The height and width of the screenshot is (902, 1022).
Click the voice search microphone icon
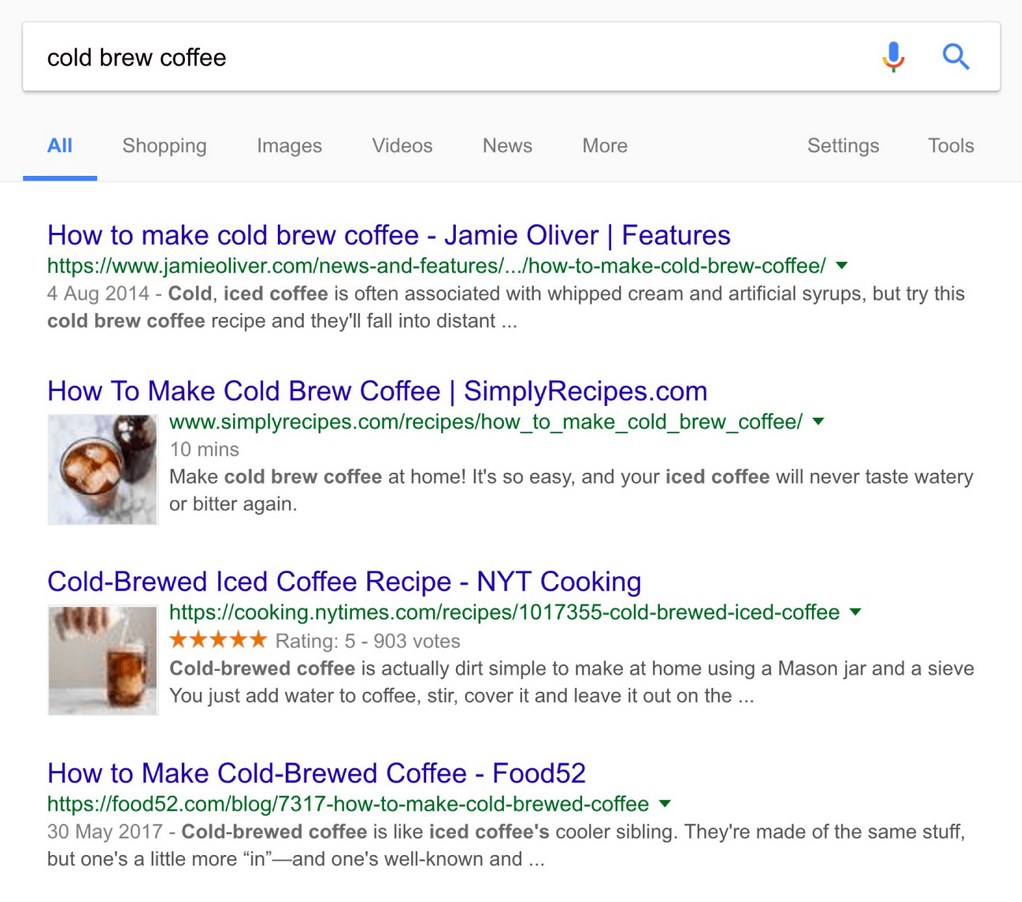(894, 57)
